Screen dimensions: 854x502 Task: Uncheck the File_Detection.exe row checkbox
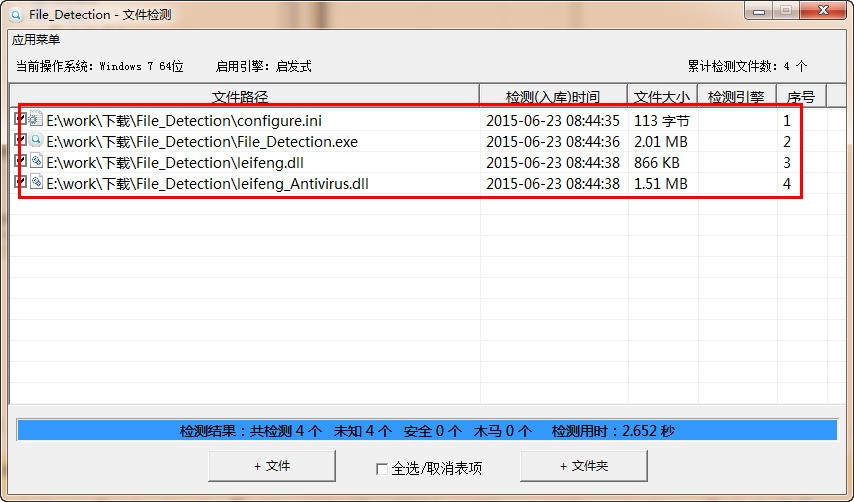[21, 140]
